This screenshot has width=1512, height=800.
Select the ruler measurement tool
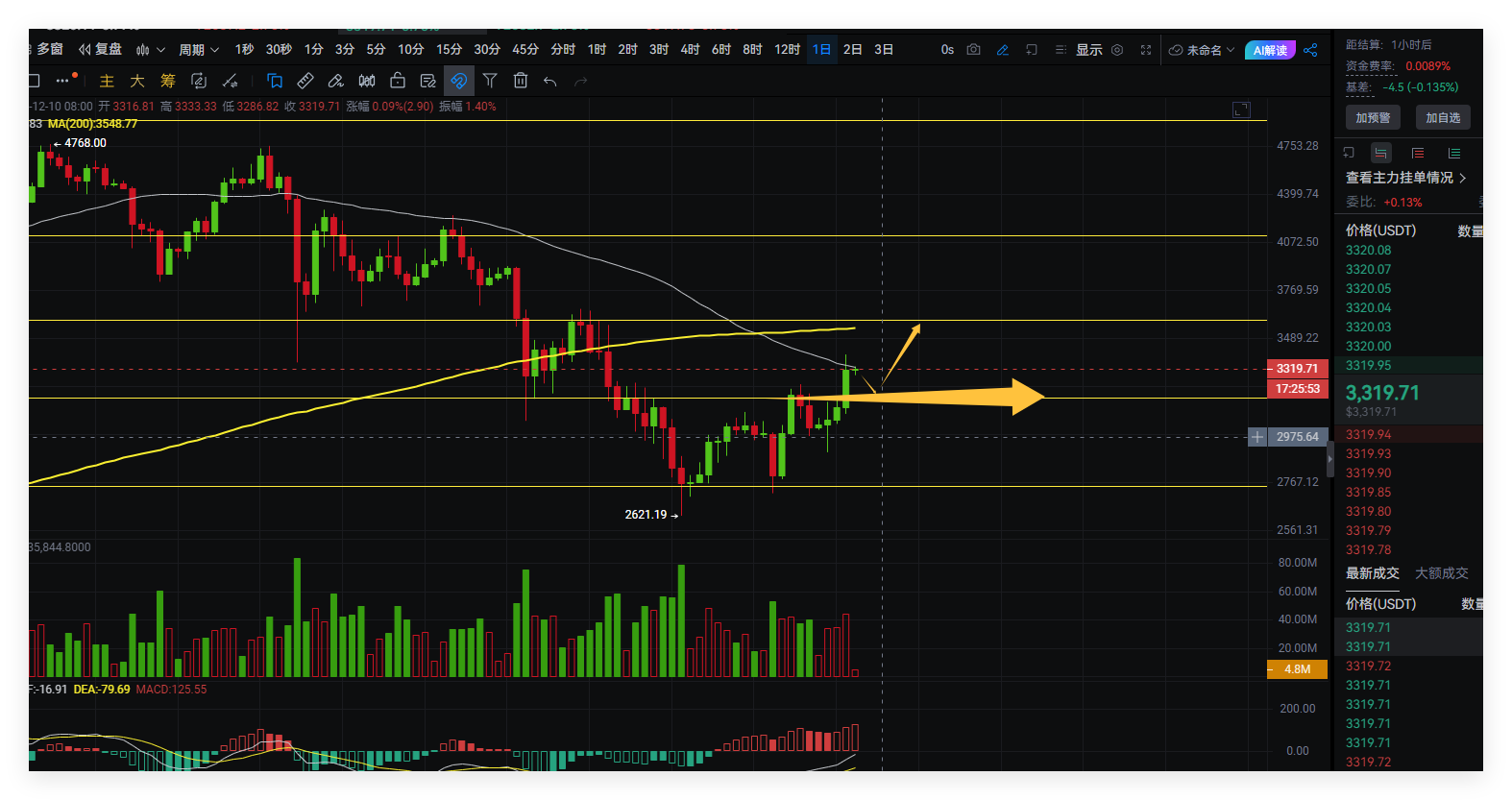click(x=305, y=81)
